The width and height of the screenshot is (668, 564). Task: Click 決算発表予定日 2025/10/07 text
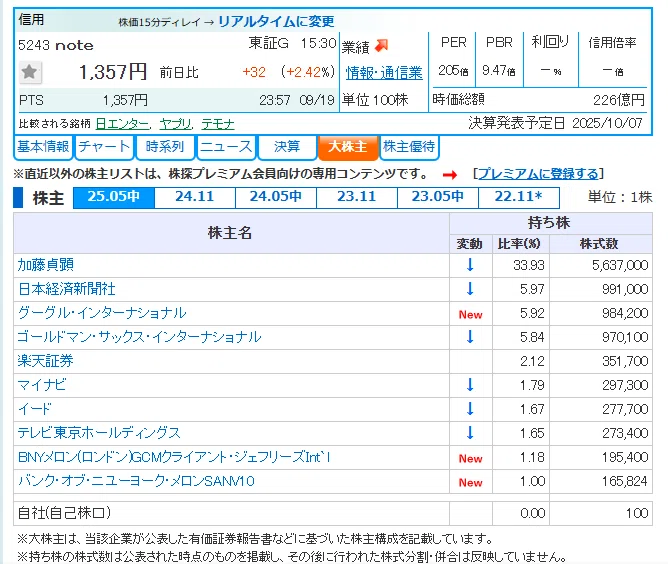coord(555,123)
